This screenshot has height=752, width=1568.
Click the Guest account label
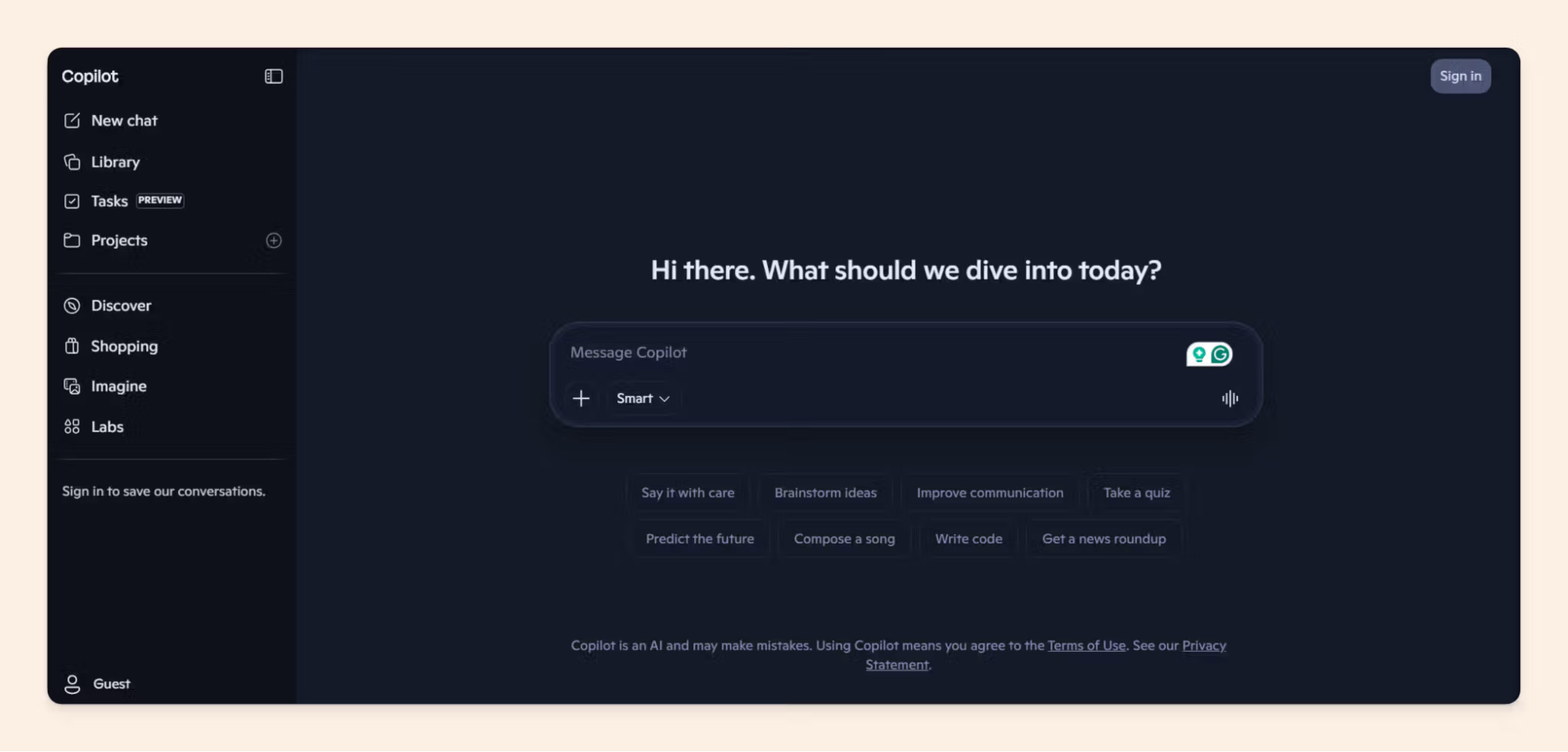(111, 684)
